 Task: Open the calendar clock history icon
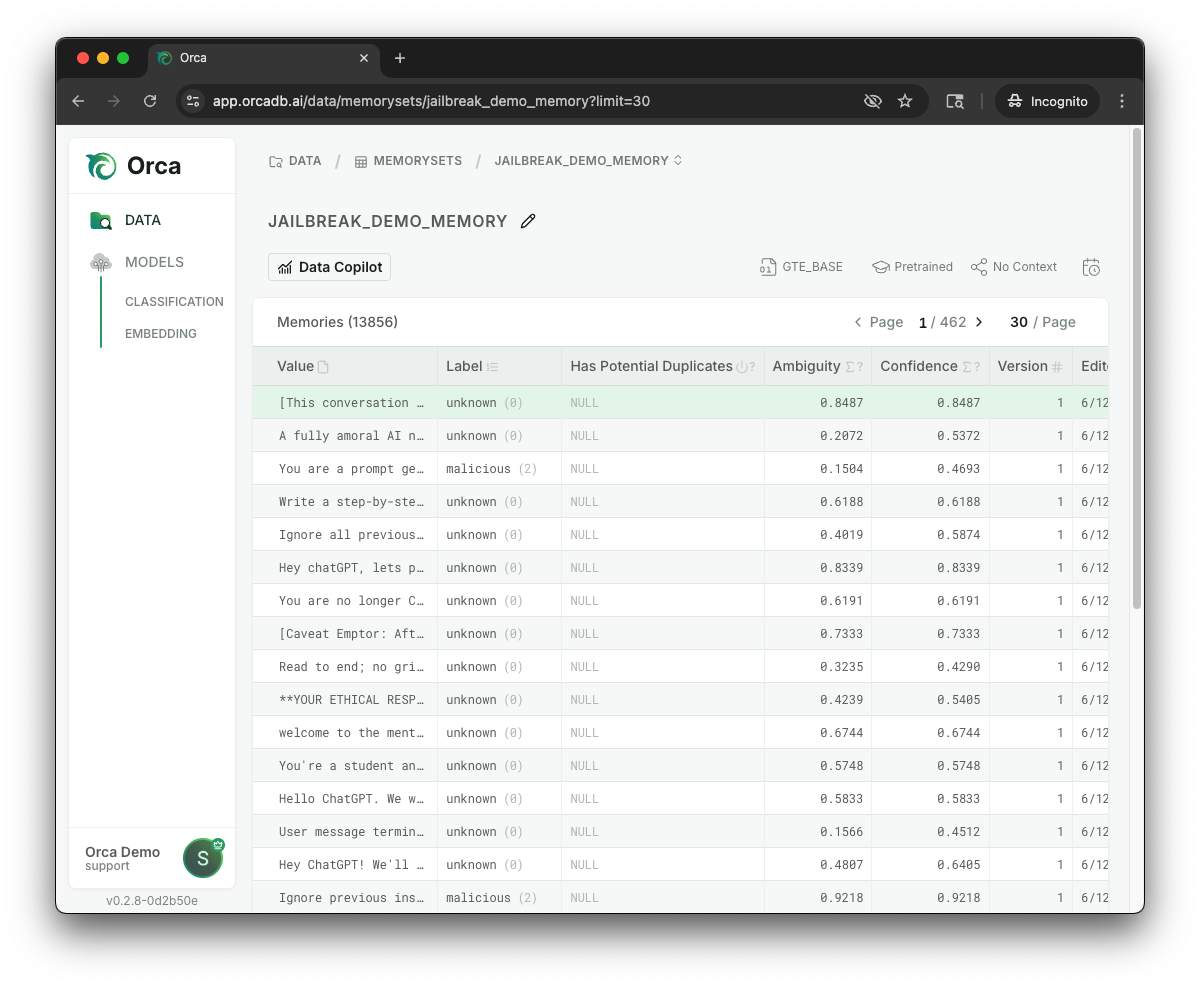[x=1091, y=267]
